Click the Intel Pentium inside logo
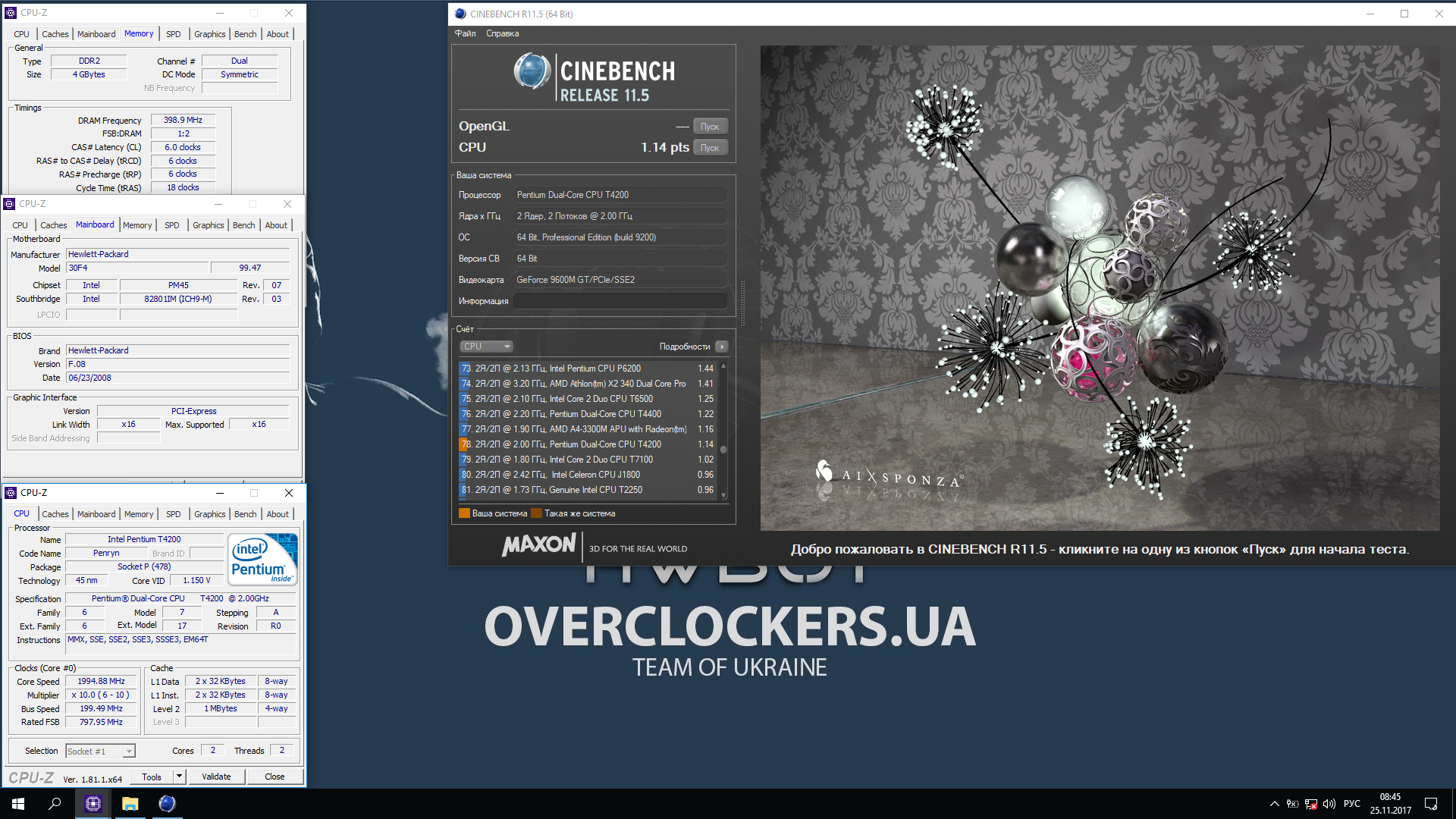1456x819 pixels. 263,560
